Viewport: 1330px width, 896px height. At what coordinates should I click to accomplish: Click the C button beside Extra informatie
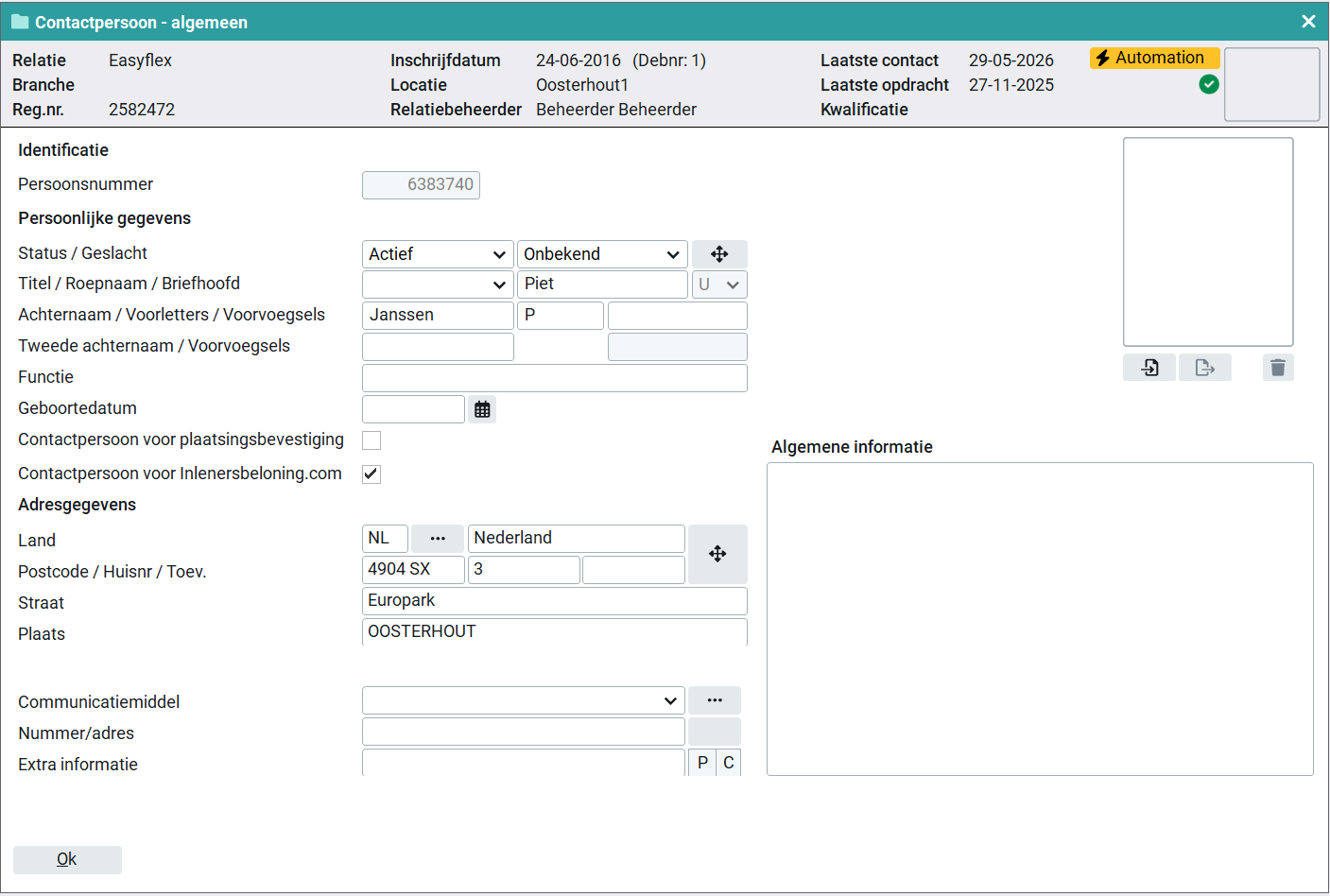(729, 763)
